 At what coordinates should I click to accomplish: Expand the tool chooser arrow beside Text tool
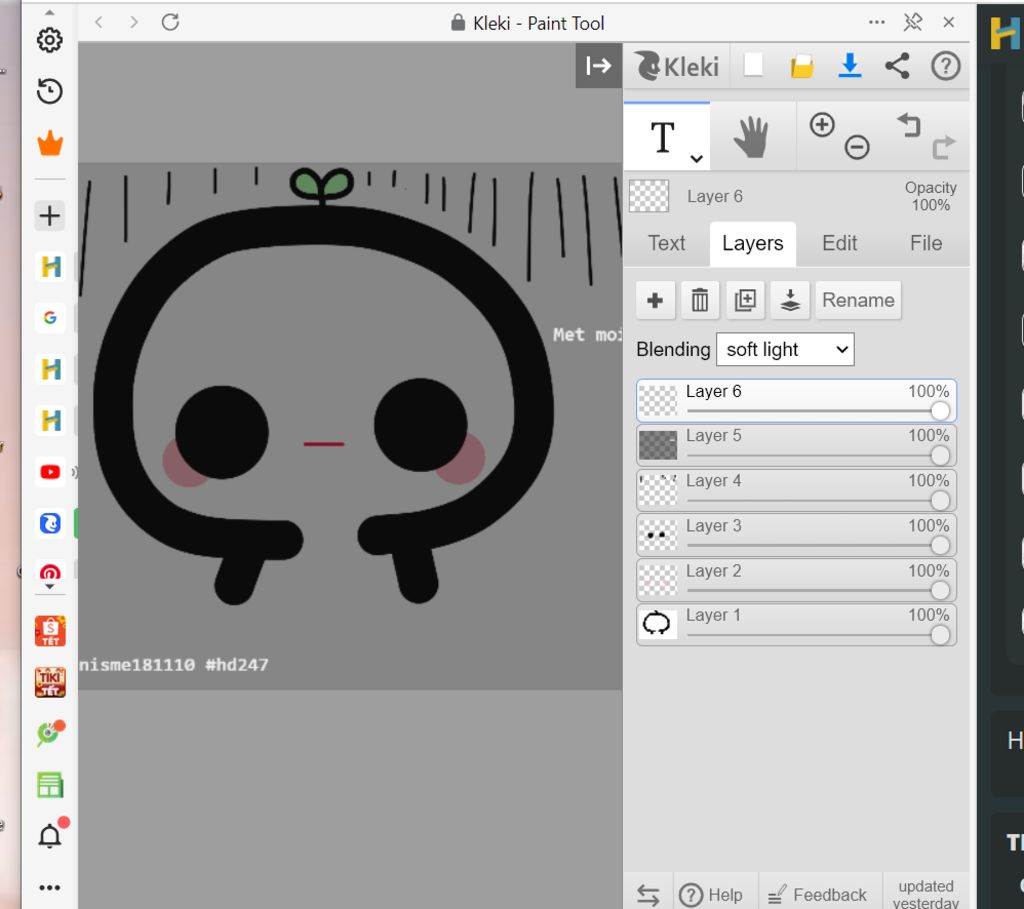click(697, 159)
